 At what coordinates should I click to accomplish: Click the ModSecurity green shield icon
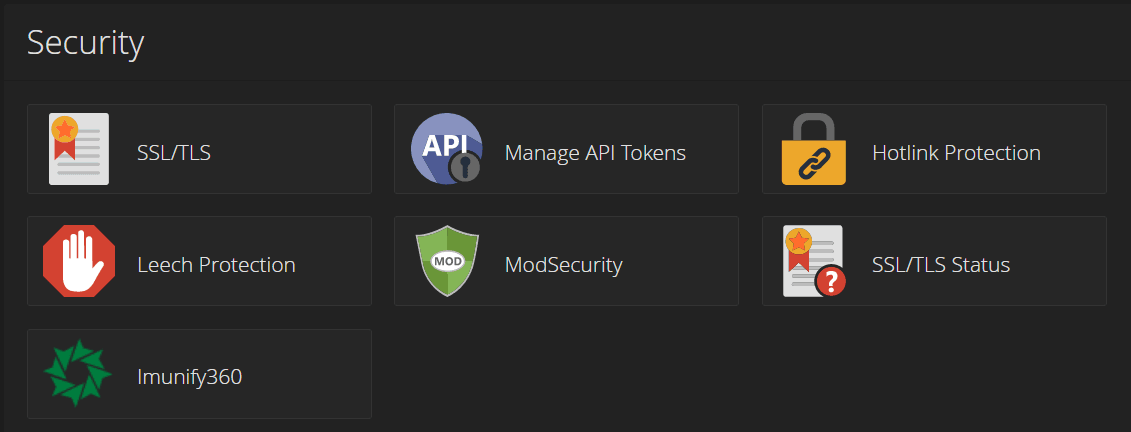(x=446, y=262)
